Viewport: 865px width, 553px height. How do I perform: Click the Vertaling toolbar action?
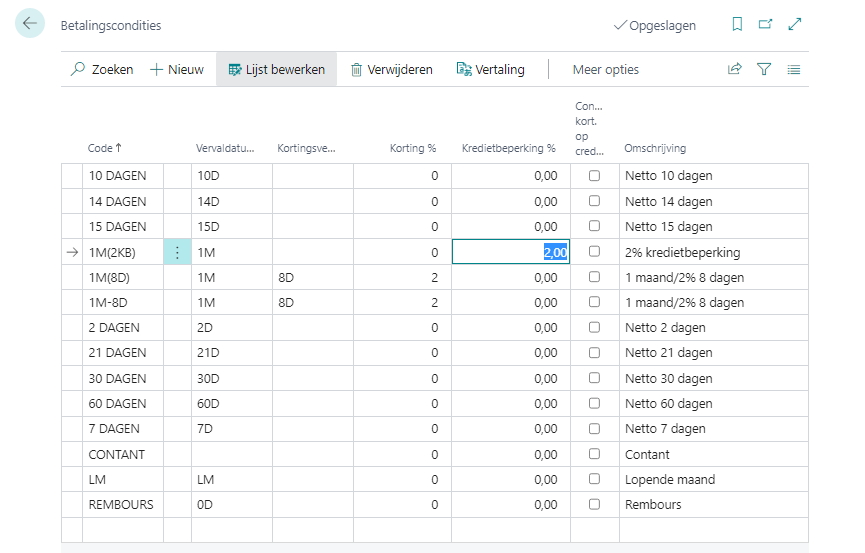pos(490,69)
